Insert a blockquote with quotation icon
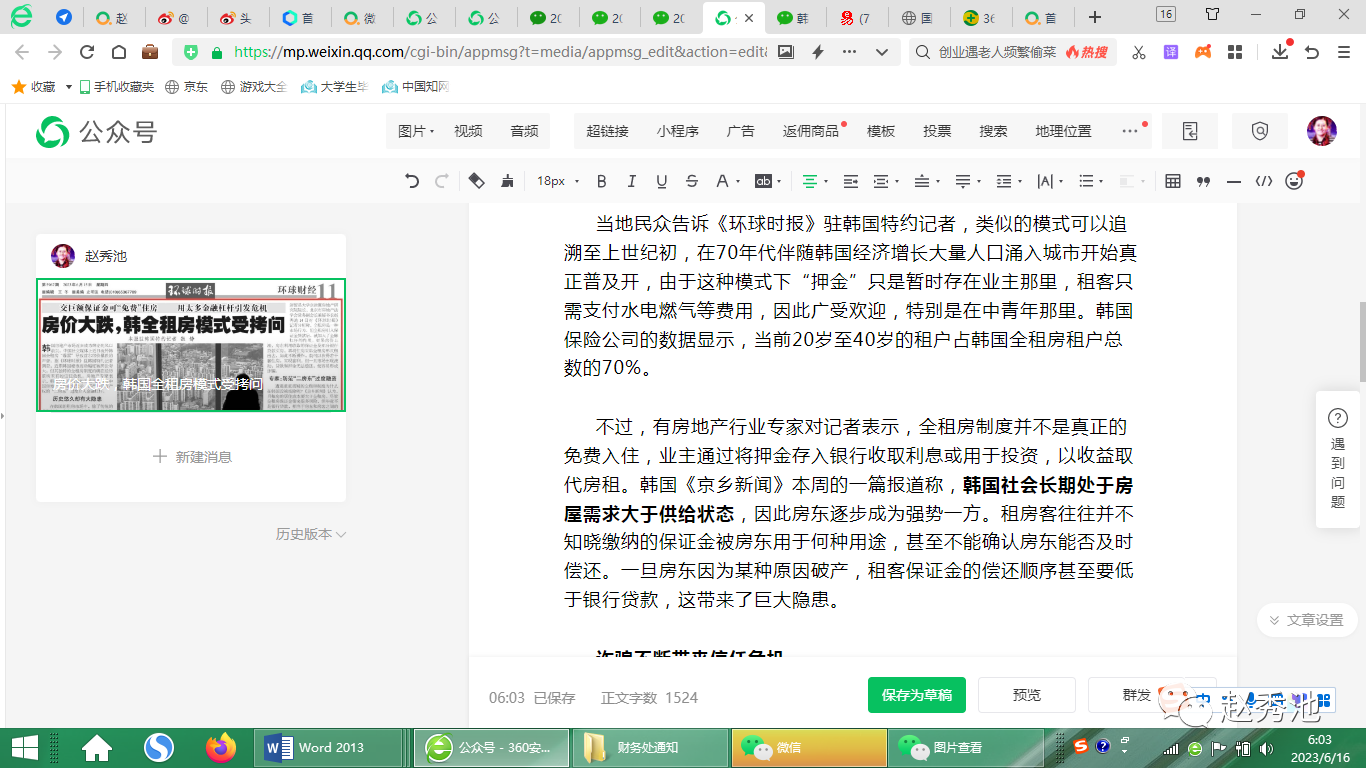Screen dimensions: 1366x768 (x=1203, y=181)
